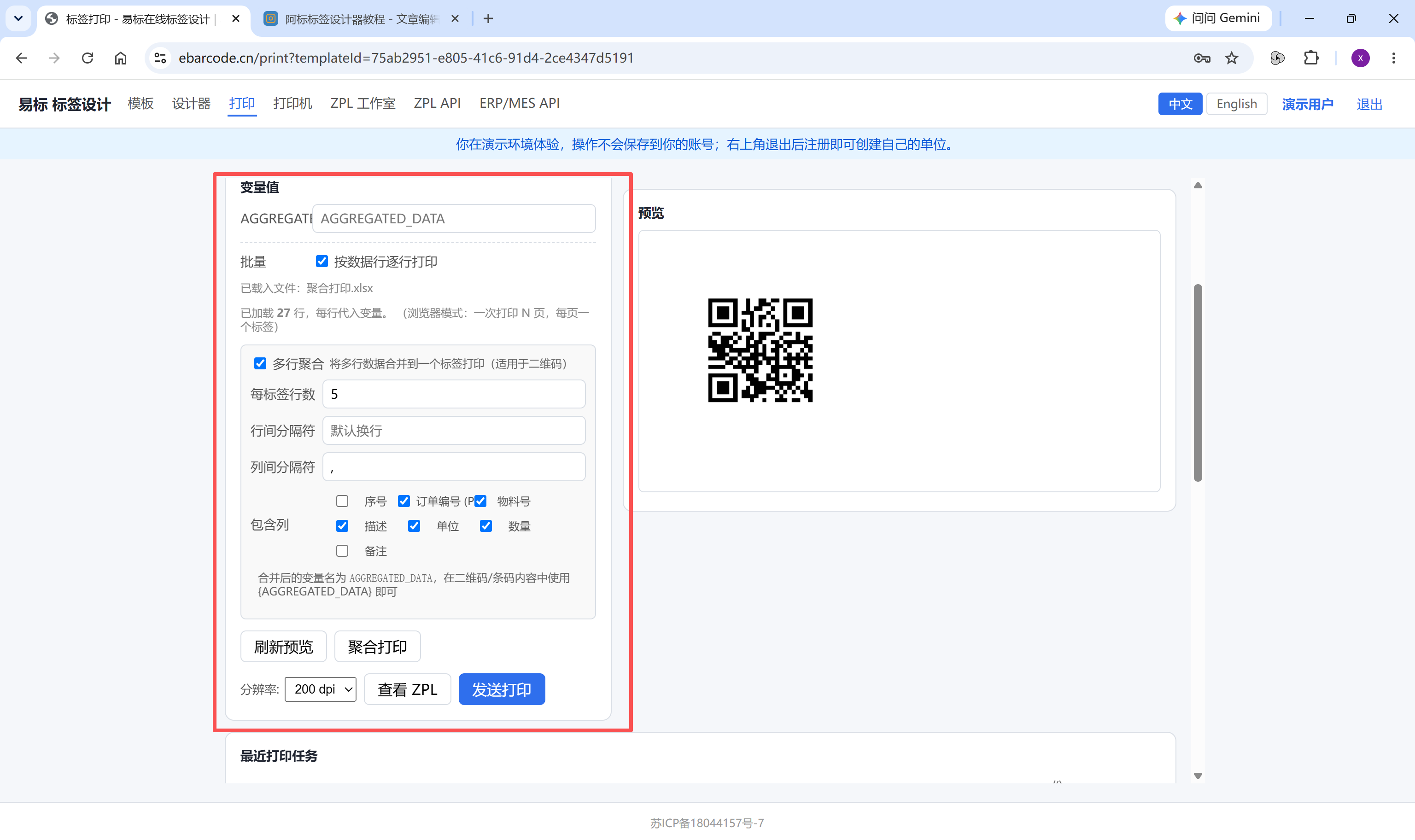This screenshot has height=840, width=1415.
Task: Click the 苏ICP备18044157号-7 footer link
Action: point(707,822)
